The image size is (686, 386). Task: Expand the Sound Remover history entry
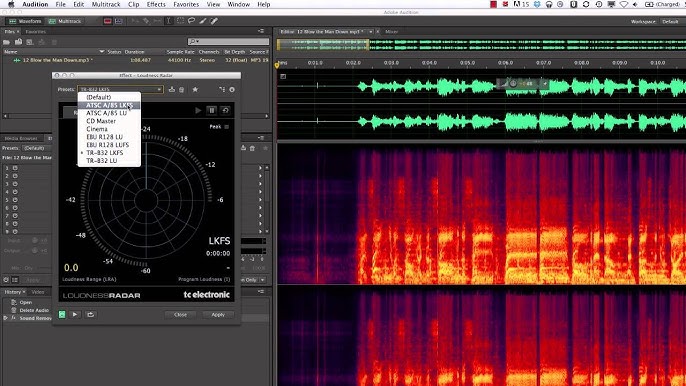coord(6,318)
